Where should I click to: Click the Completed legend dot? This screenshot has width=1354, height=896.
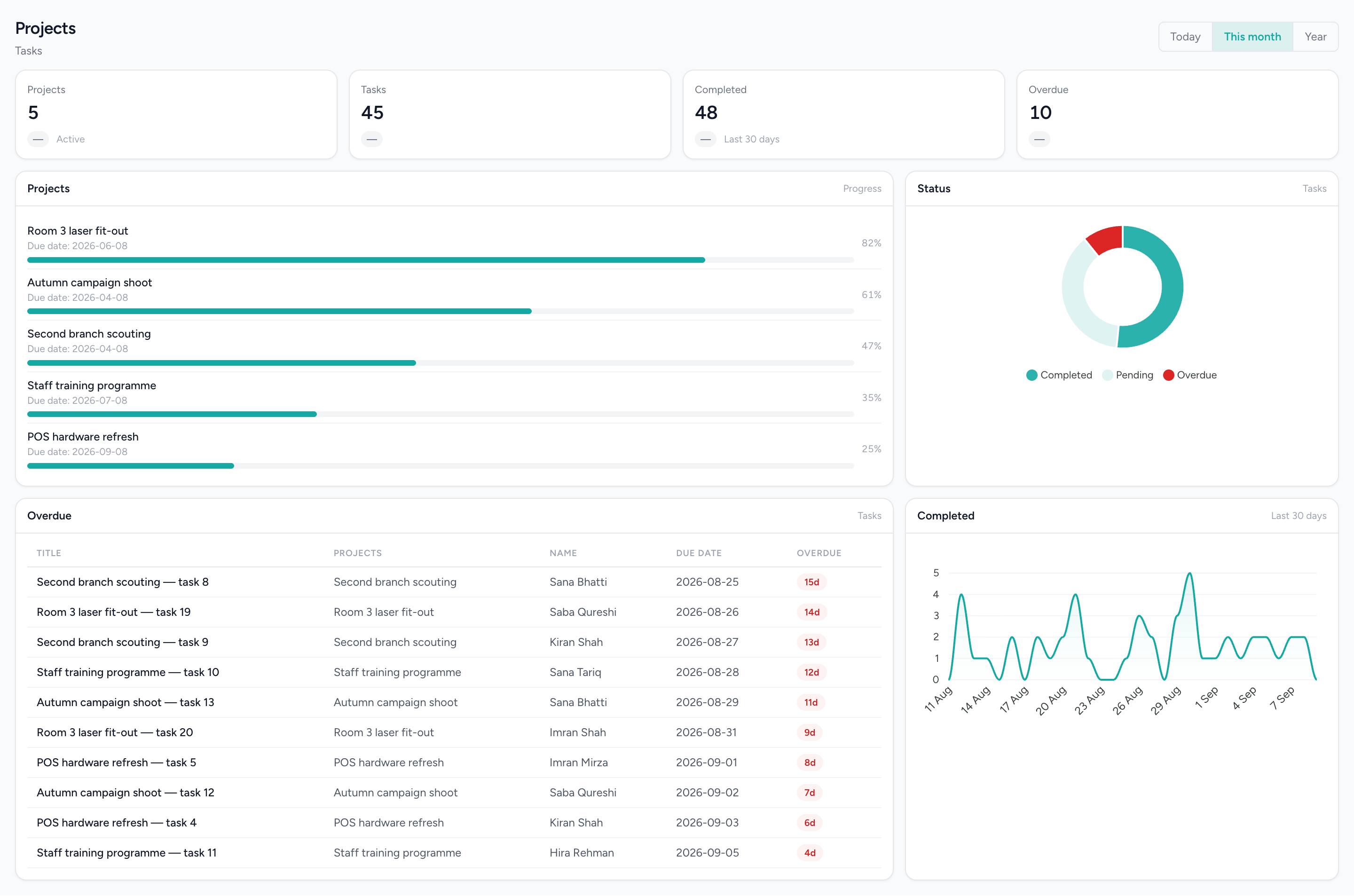click(x=1031, y=376)
